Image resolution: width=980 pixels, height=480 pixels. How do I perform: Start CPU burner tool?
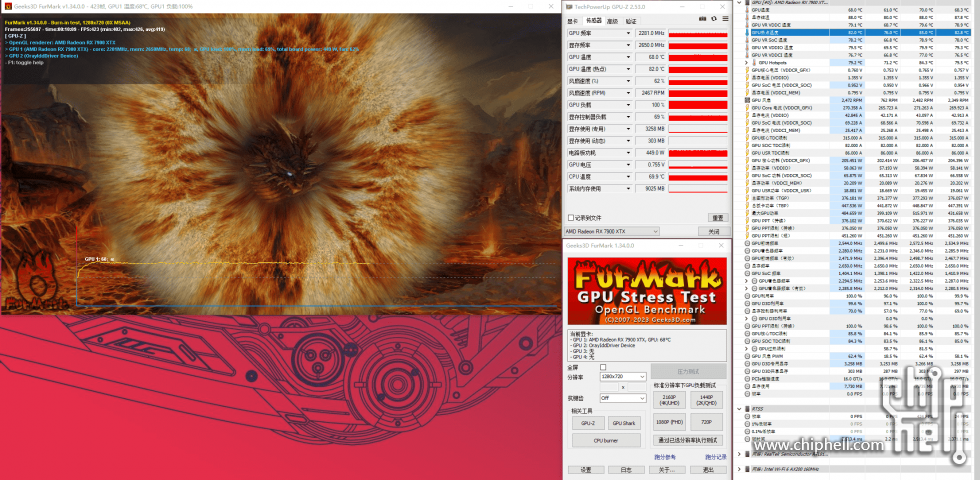coord(606,441)
